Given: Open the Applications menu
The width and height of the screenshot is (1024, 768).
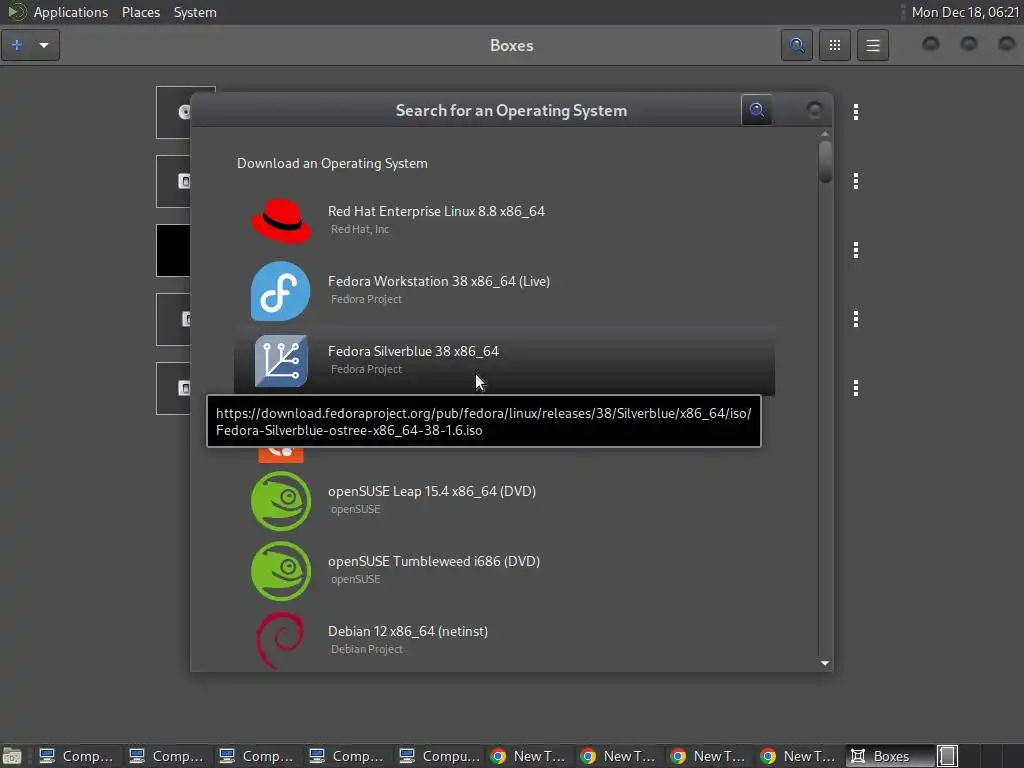Looking at the screenshot, I should 71,12.
